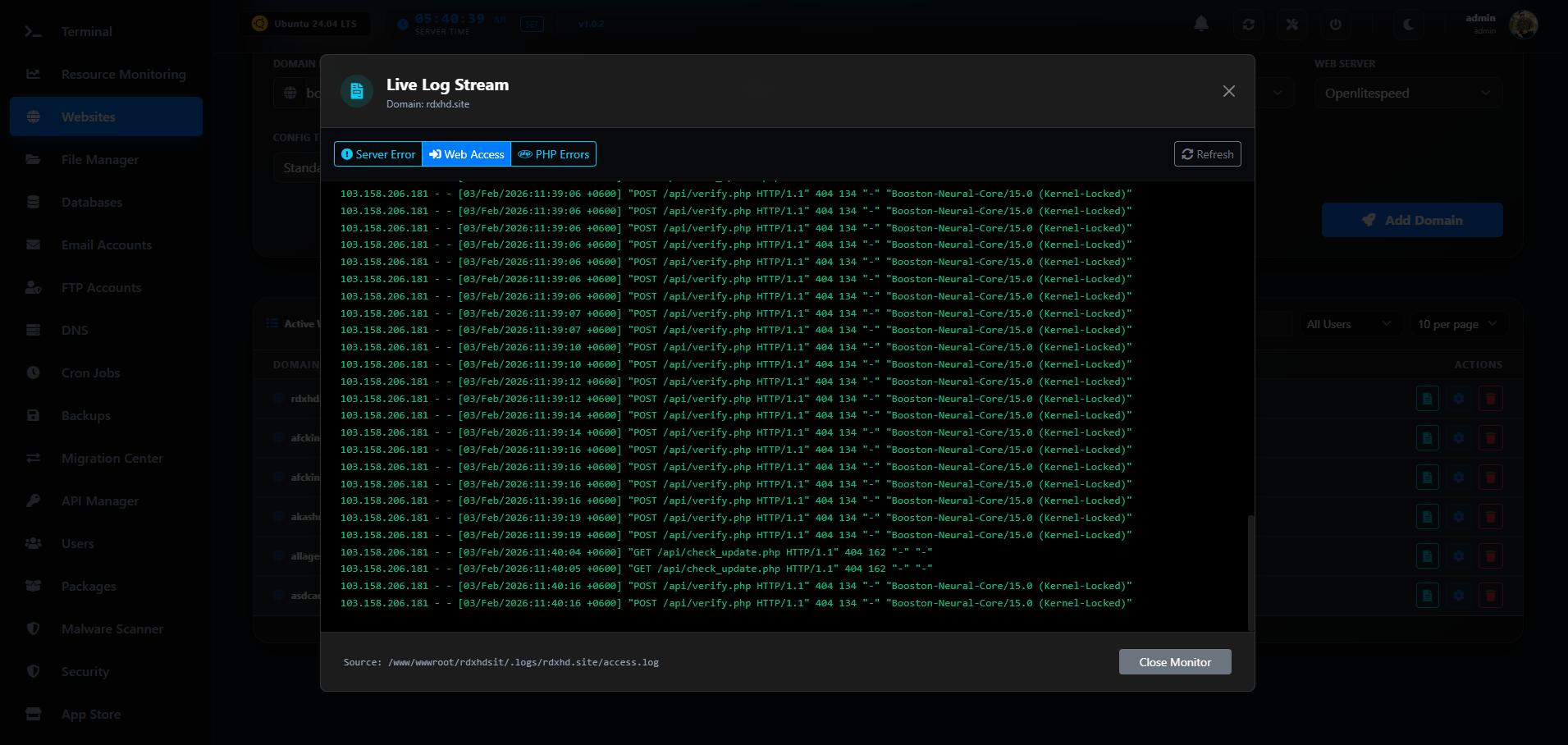The width and height of the screenshot is (1568, 745).
Task: Click the wrench maintenance icon in top bar
Action: 1291,25
